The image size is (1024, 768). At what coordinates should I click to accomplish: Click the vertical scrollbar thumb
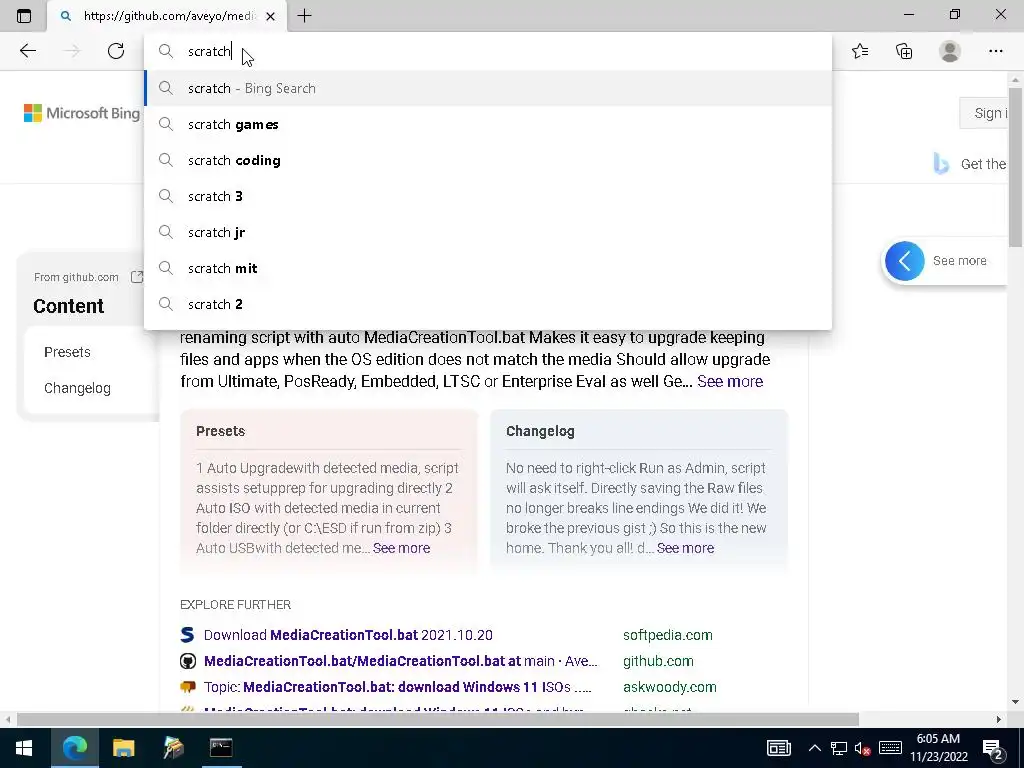click(x=1016, y=167)
